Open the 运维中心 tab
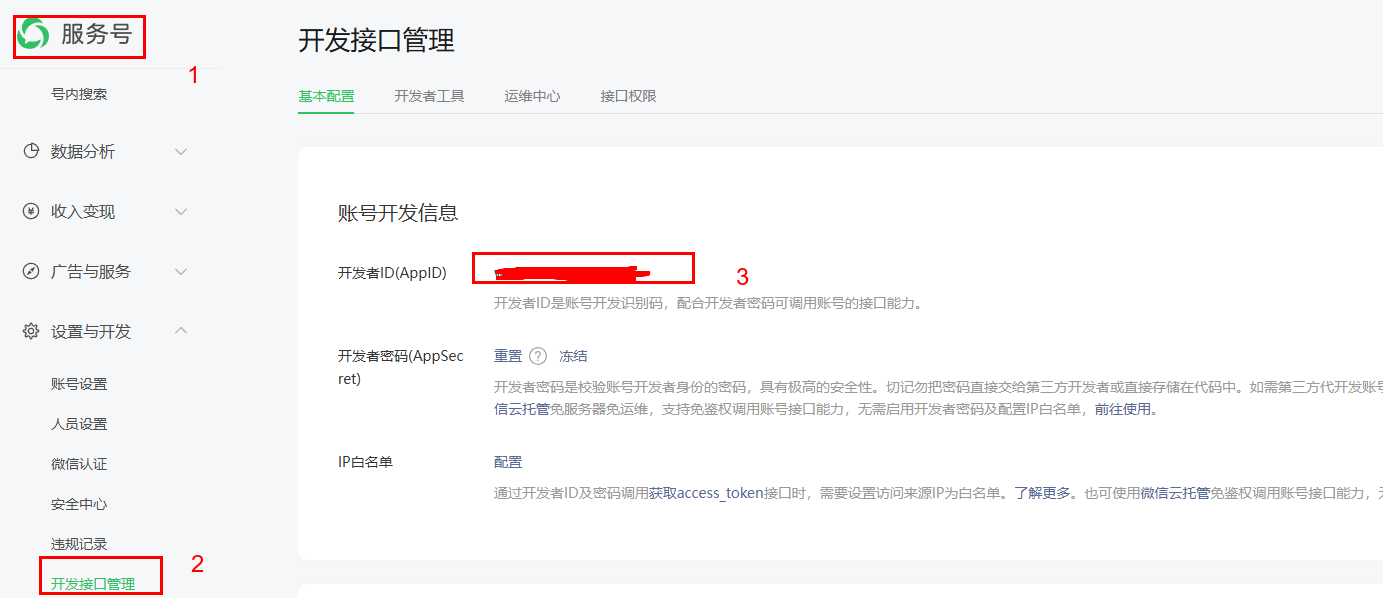Image resolution: width=1383 pixels, height=598 pixels. point(532,96)
